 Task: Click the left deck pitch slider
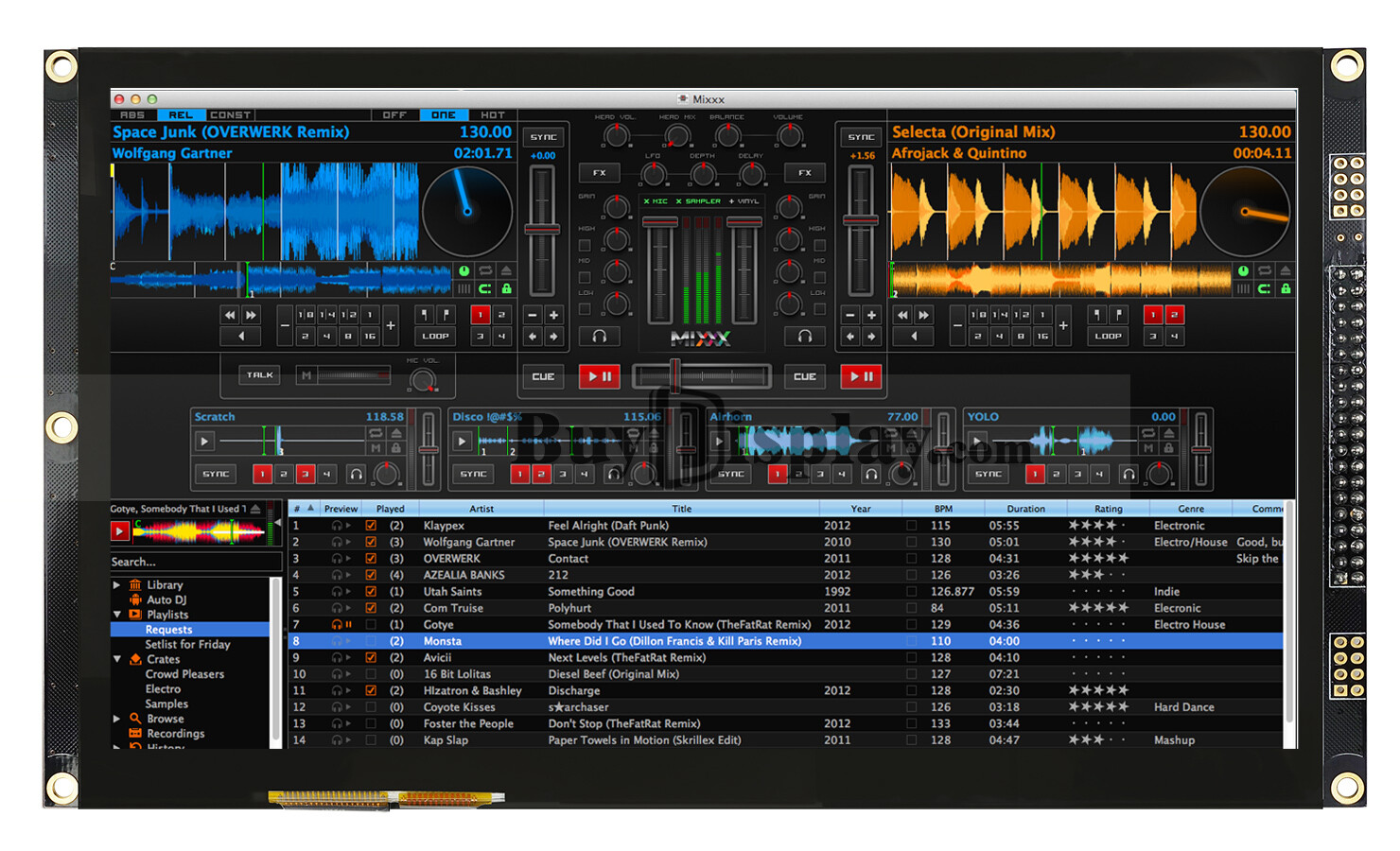point(542,229)
